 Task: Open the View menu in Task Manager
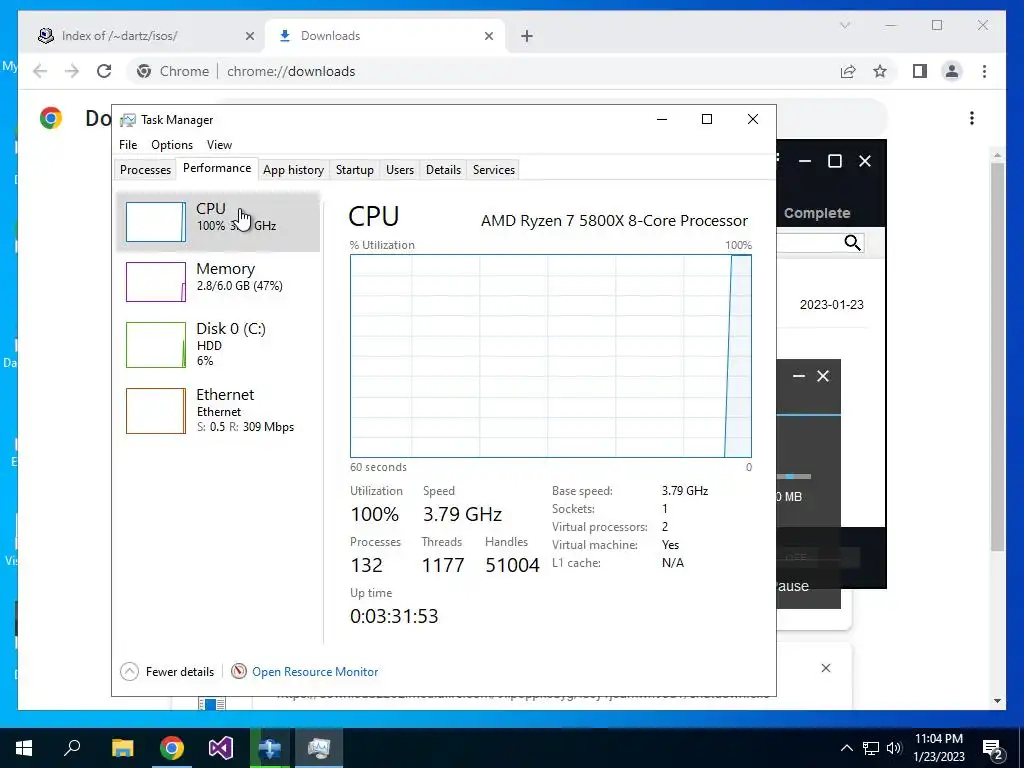[x=219, y=145]
